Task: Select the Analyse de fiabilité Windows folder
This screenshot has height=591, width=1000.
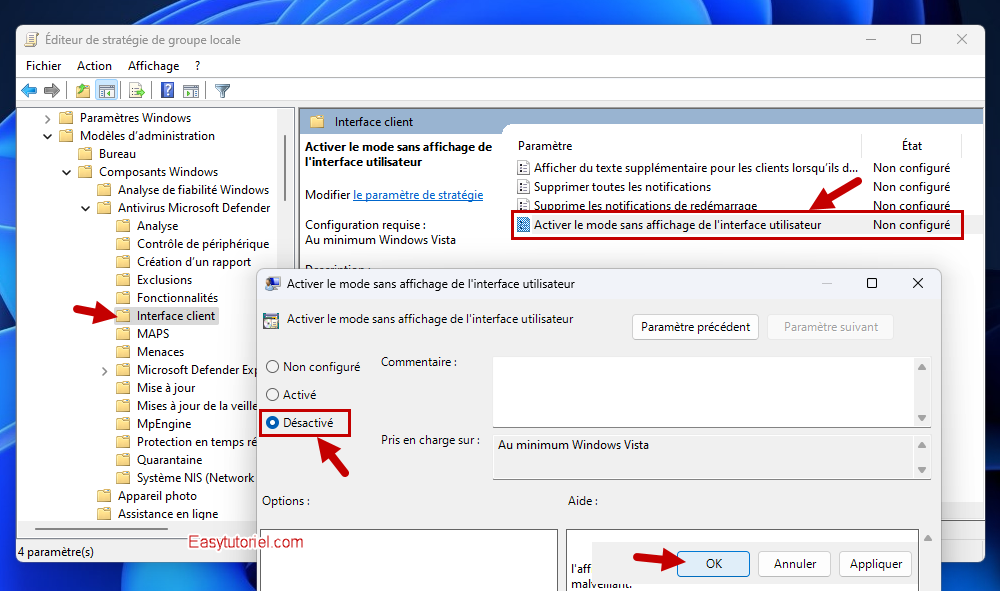Action: click(x=193, y=190)
